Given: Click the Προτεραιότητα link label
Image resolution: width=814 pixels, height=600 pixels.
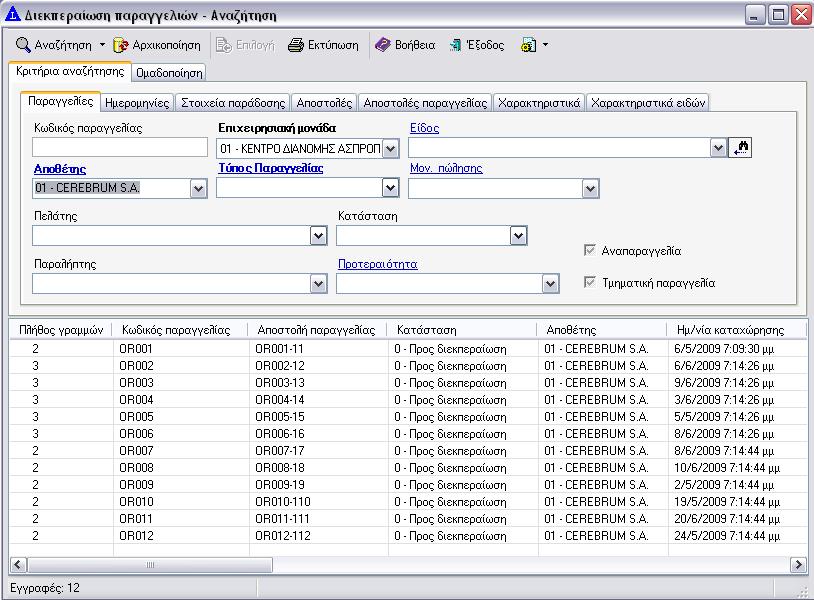Looking at the screenshot, I should click(377, 264).
